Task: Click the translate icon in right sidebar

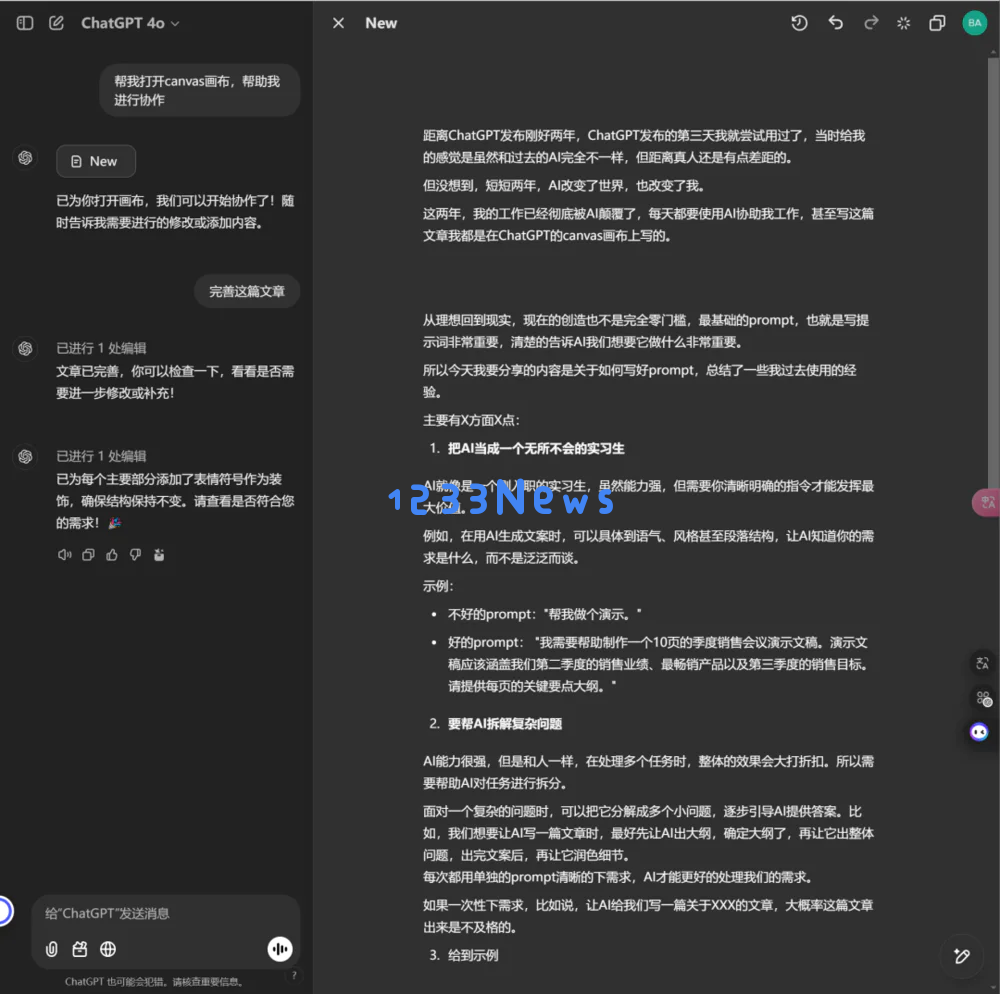Action: click(x=982, y=664)
